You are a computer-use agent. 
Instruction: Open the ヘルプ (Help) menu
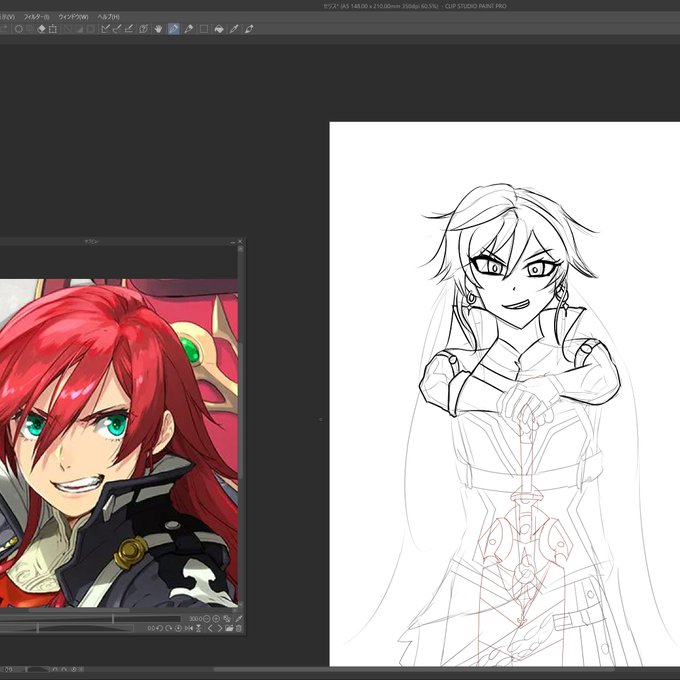click(108, 17)
